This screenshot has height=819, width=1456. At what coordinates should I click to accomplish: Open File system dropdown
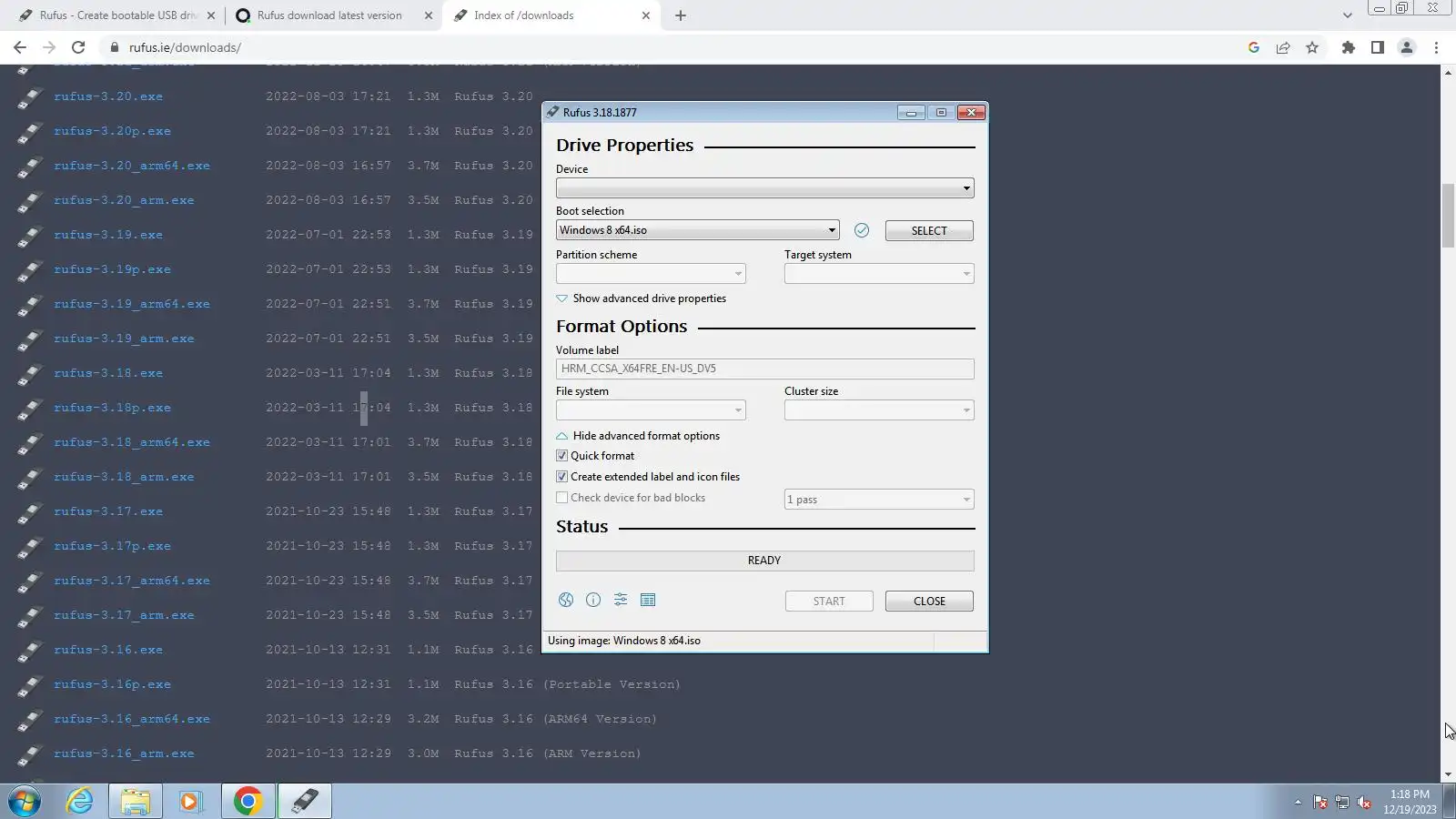click(651, 410)
